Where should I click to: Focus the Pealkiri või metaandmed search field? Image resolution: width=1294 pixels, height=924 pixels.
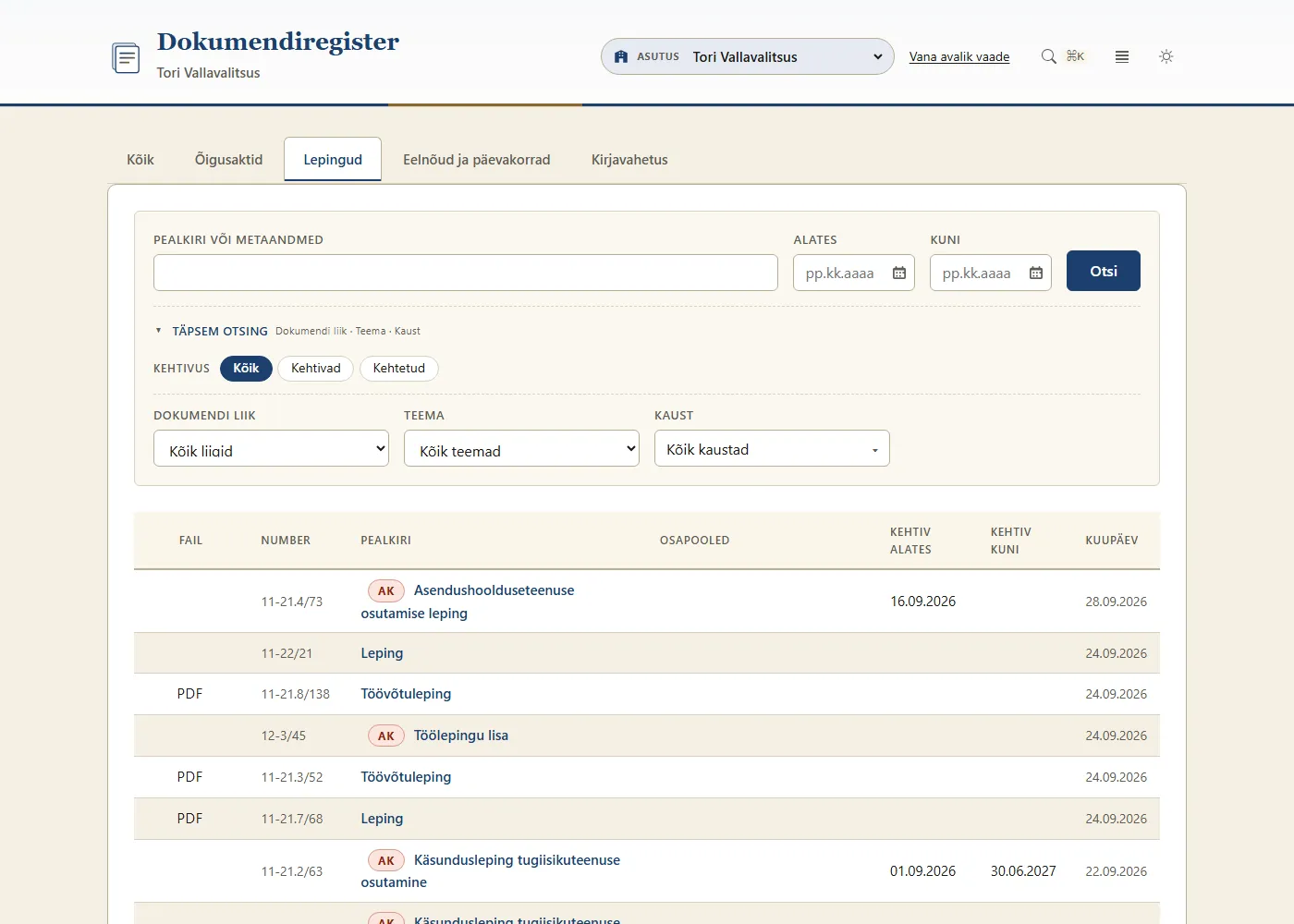coord(466,273)
